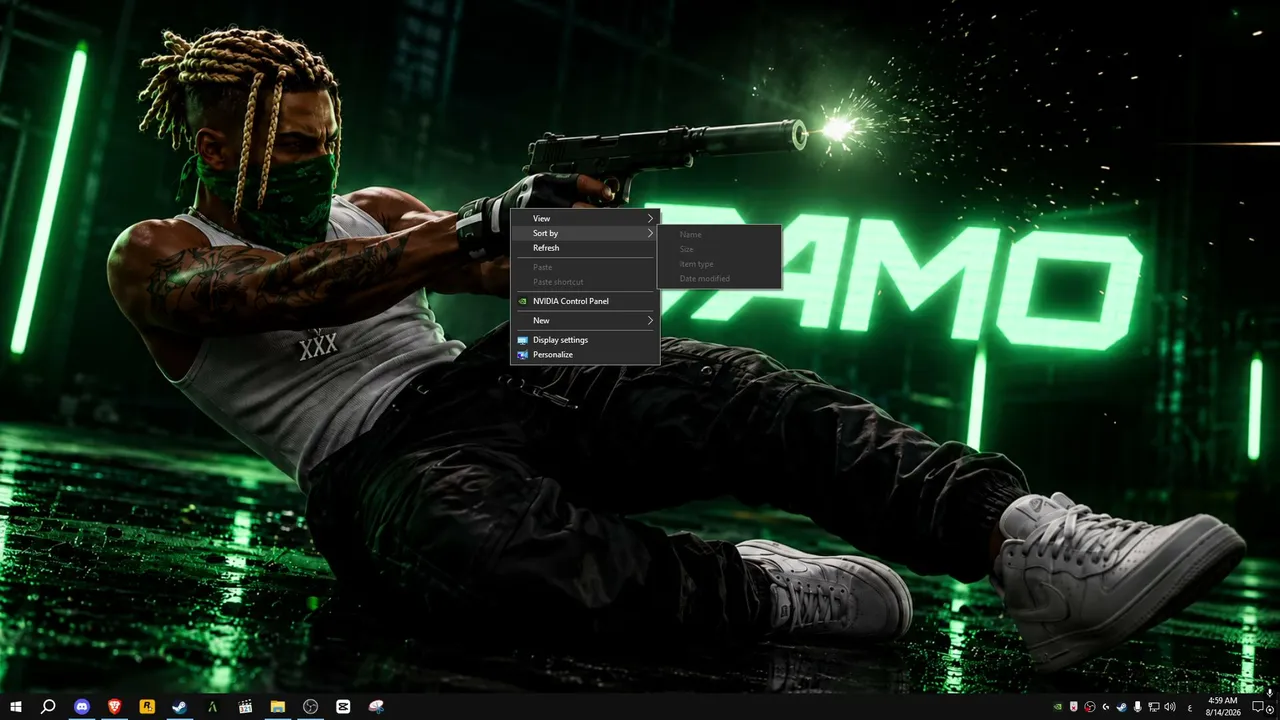Click the input language indicator in tray
Viewport: 1280px width, 720px height.
1190,707
